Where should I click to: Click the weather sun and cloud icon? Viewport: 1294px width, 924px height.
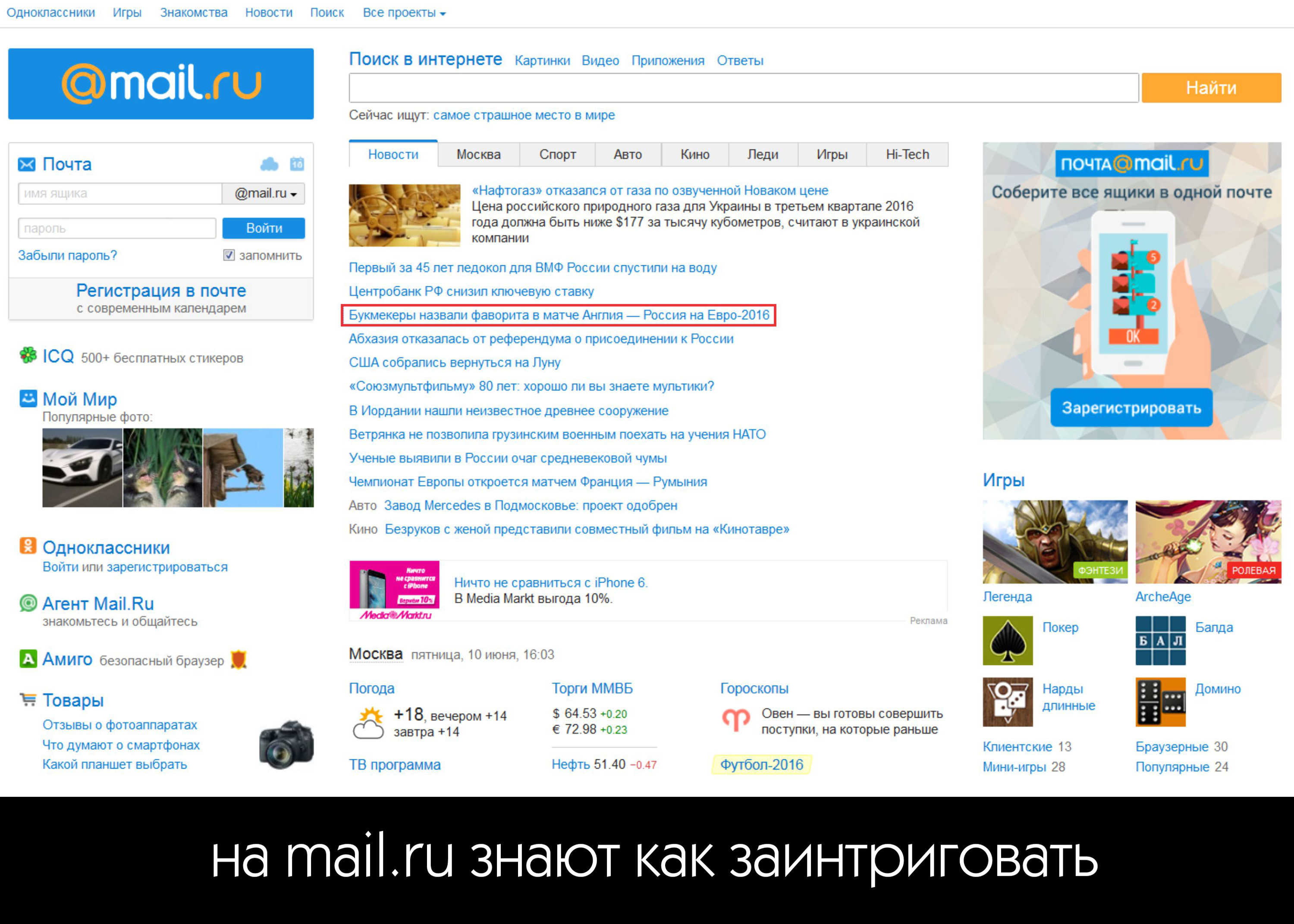pos(368,723)
